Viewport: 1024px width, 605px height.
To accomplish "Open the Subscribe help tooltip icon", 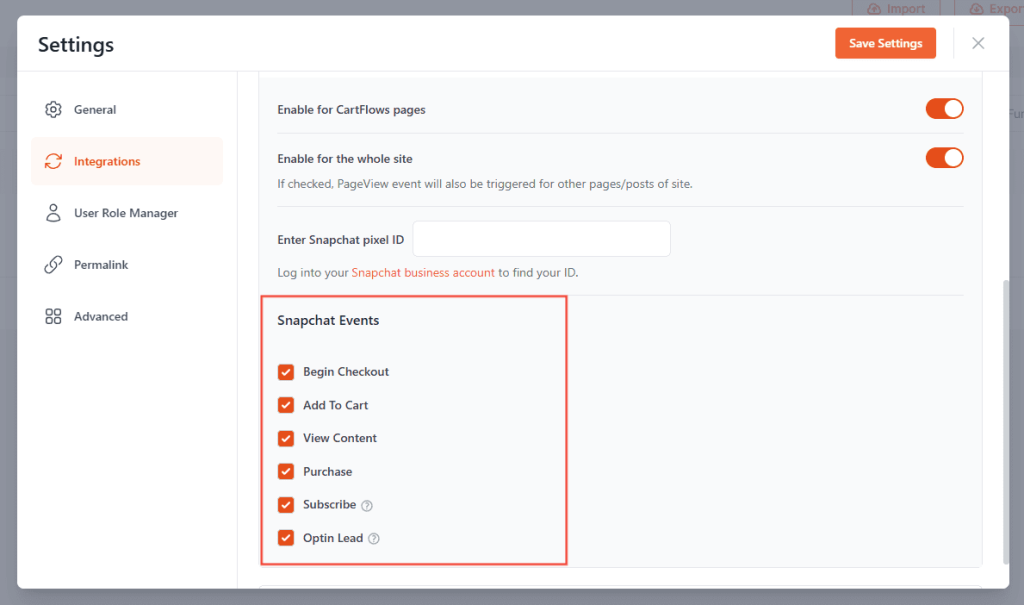I will click(366, 505).
